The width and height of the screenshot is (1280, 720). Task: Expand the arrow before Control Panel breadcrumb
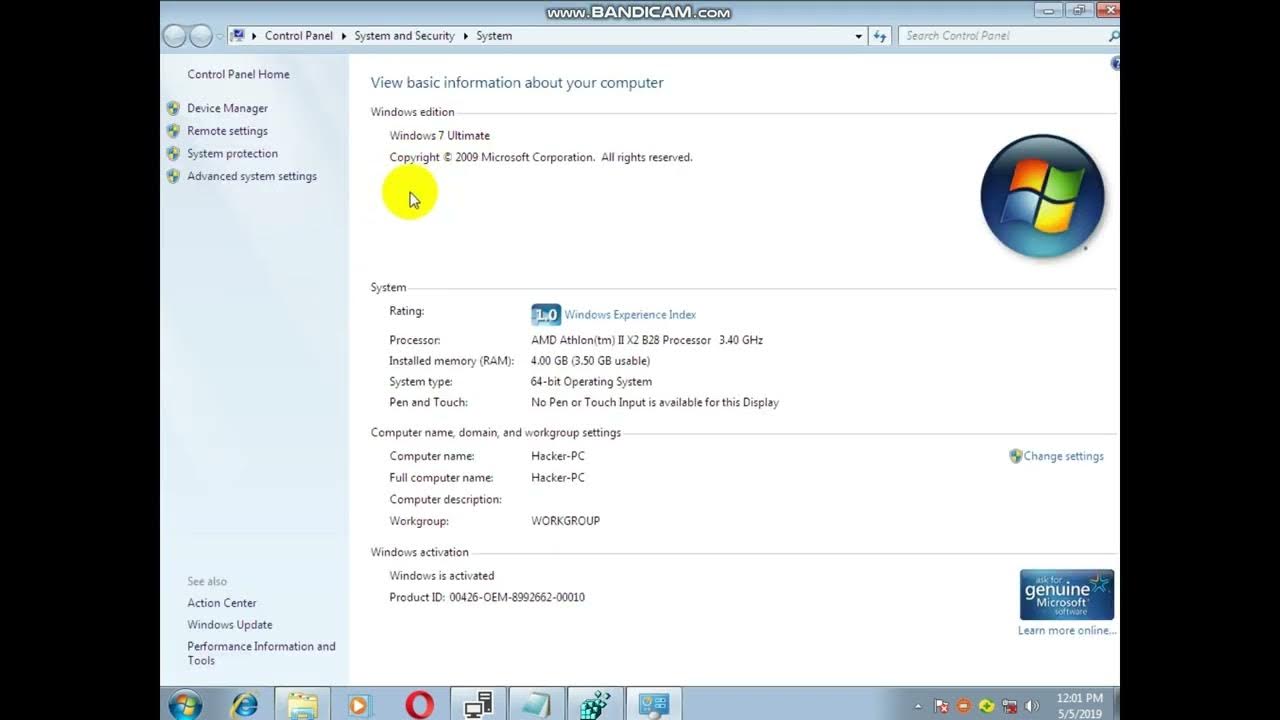pos(254,36)
